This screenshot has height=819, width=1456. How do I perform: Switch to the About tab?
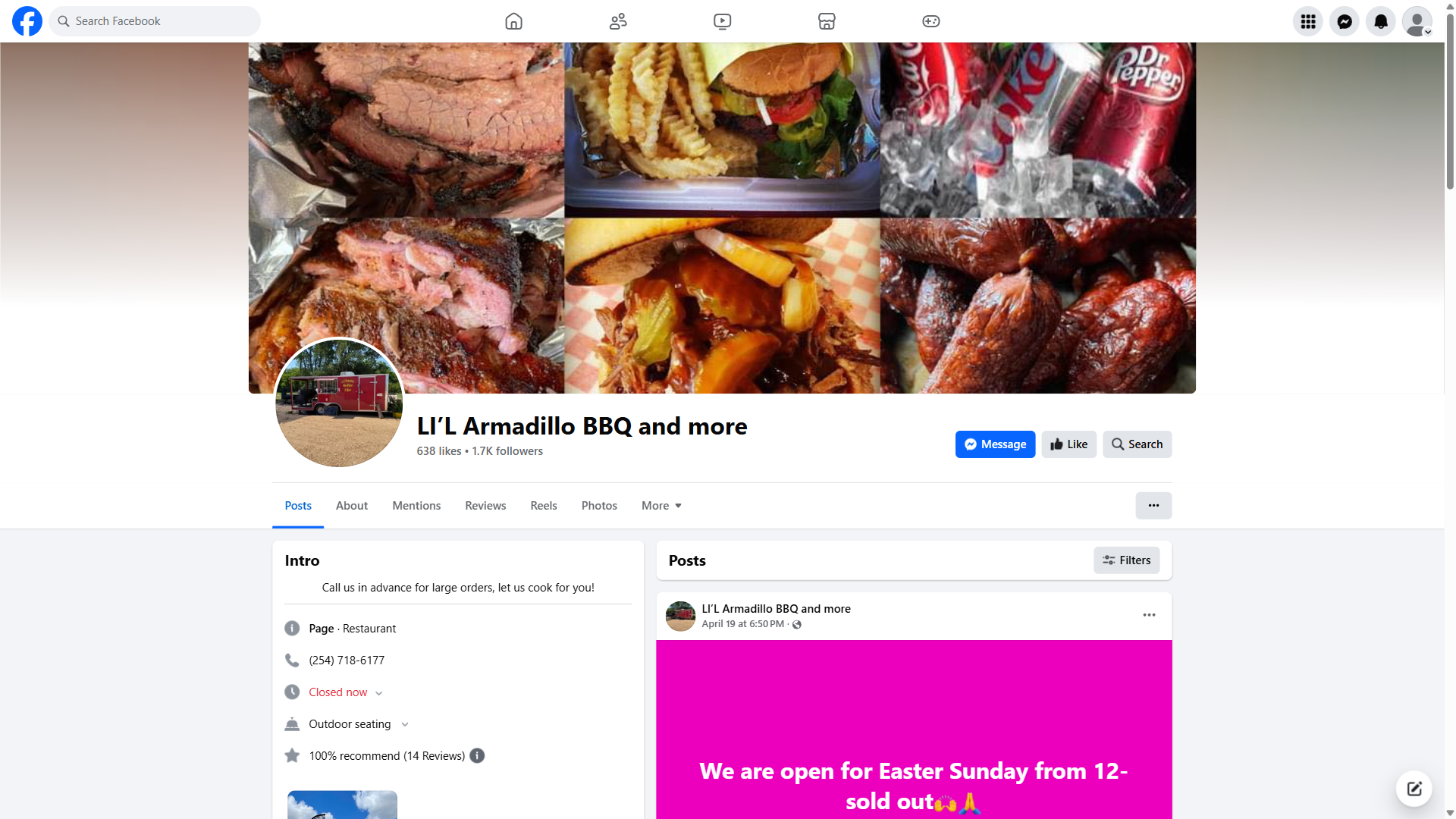tap(352, 506)
